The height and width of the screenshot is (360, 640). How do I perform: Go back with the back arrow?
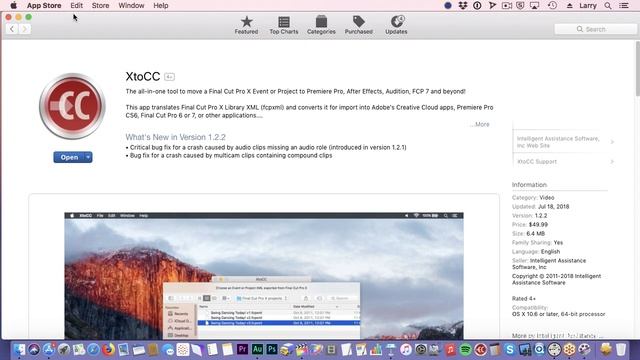point(12,29)
